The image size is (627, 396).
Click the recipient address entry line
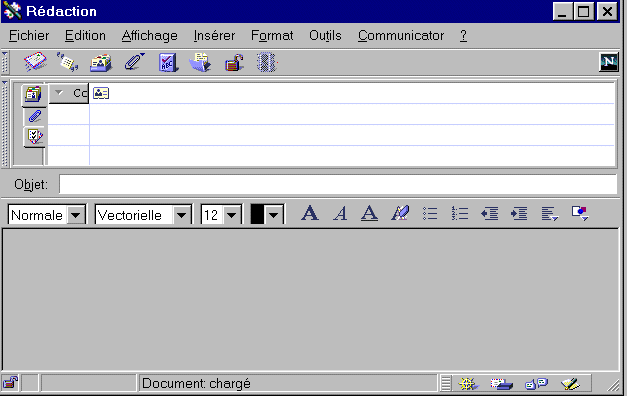coord(352,93)
